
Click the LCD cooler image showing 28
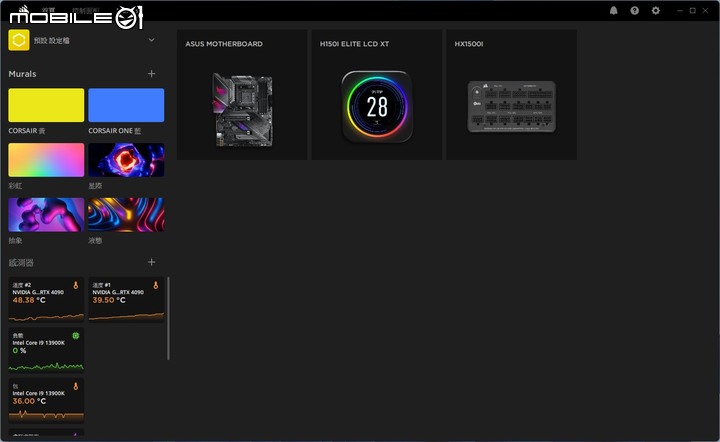(377, 106)
